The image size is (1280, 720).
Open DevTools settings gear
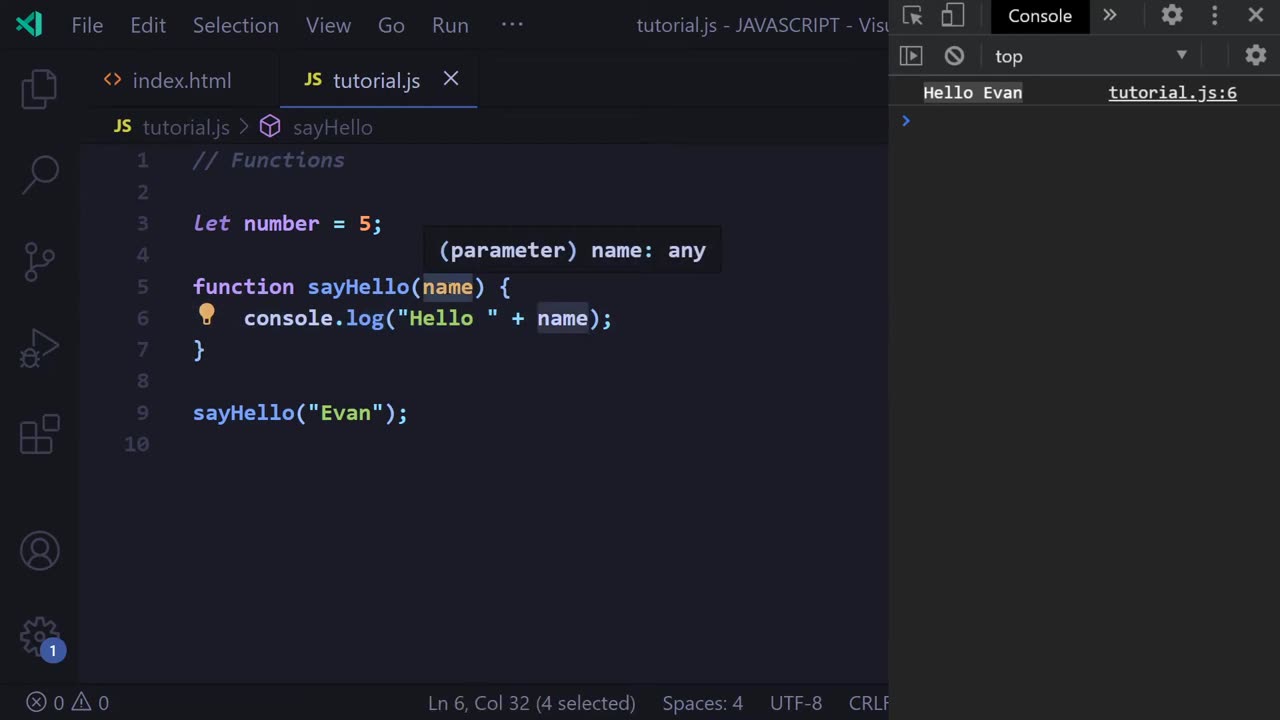pyautogui.click(x=1172, y=15)
